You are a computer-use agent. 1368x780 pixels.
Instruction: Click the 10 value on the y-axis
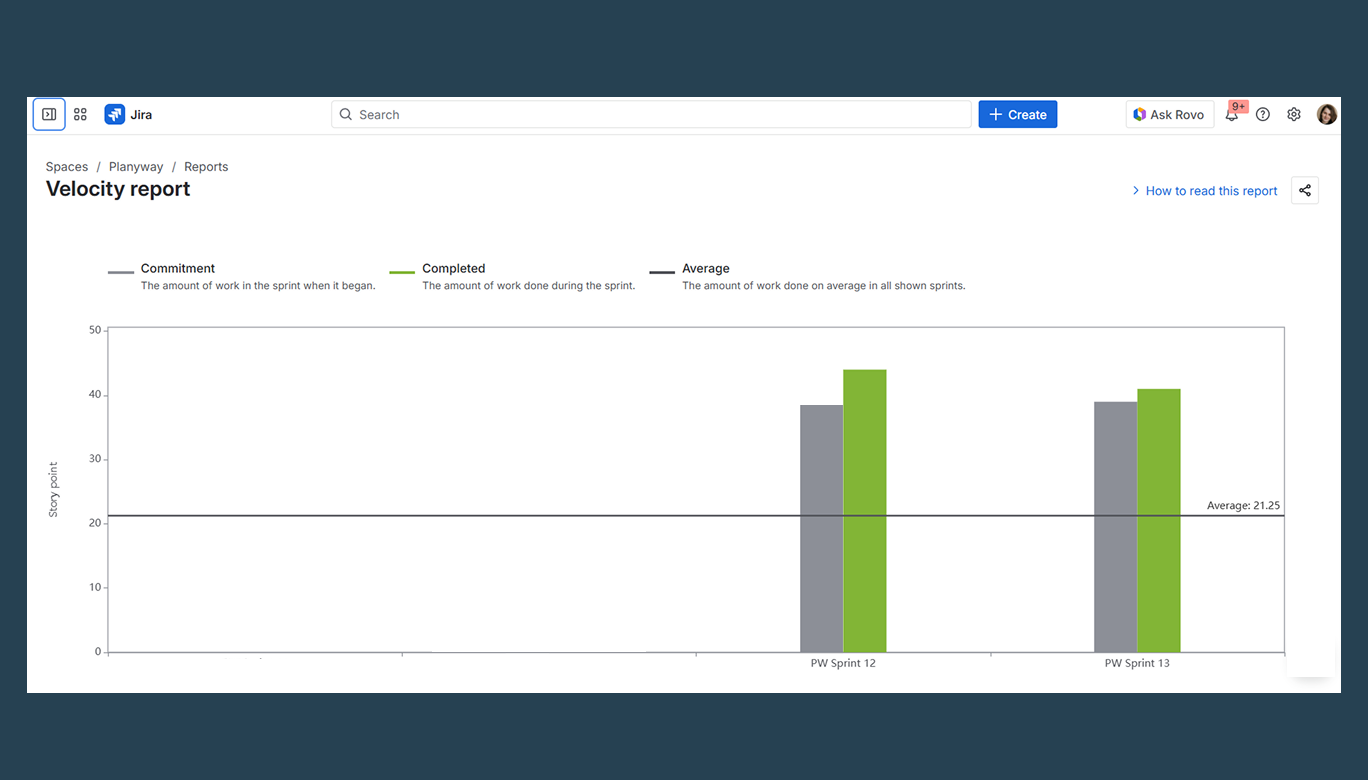click(x=96, y=587)
